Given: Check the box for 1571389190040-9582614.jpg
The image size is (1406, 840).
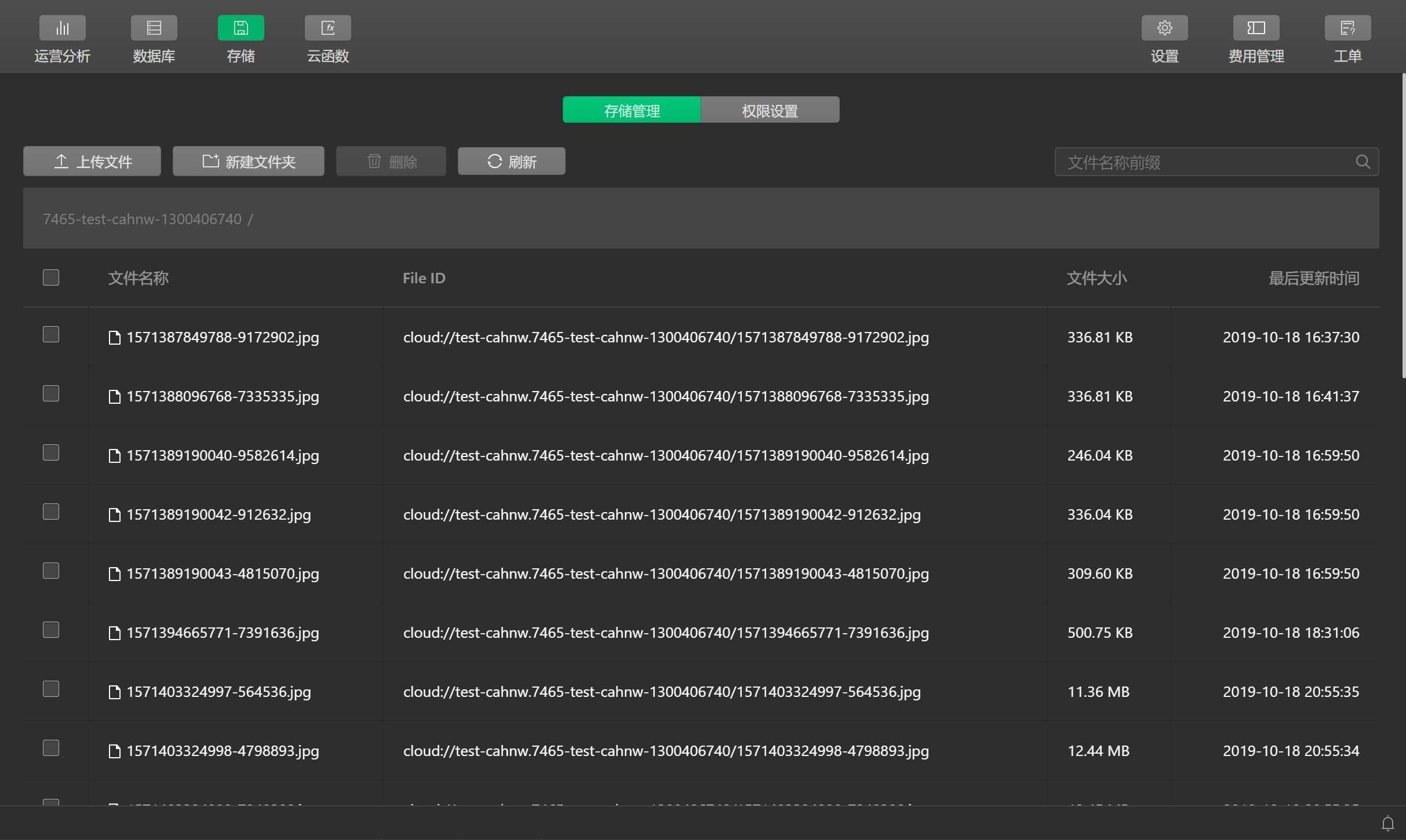Looking at the screenshot, I should tap(51, 452).
